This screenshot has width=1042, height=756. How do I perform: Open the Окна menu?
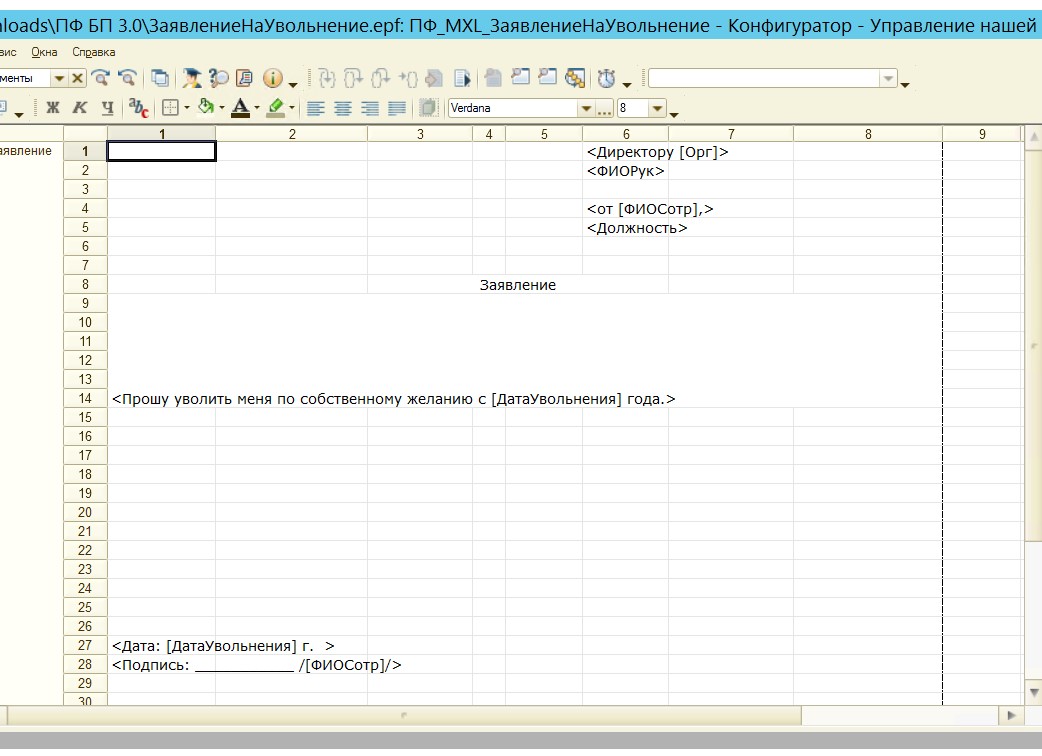(x=44, y=52)
